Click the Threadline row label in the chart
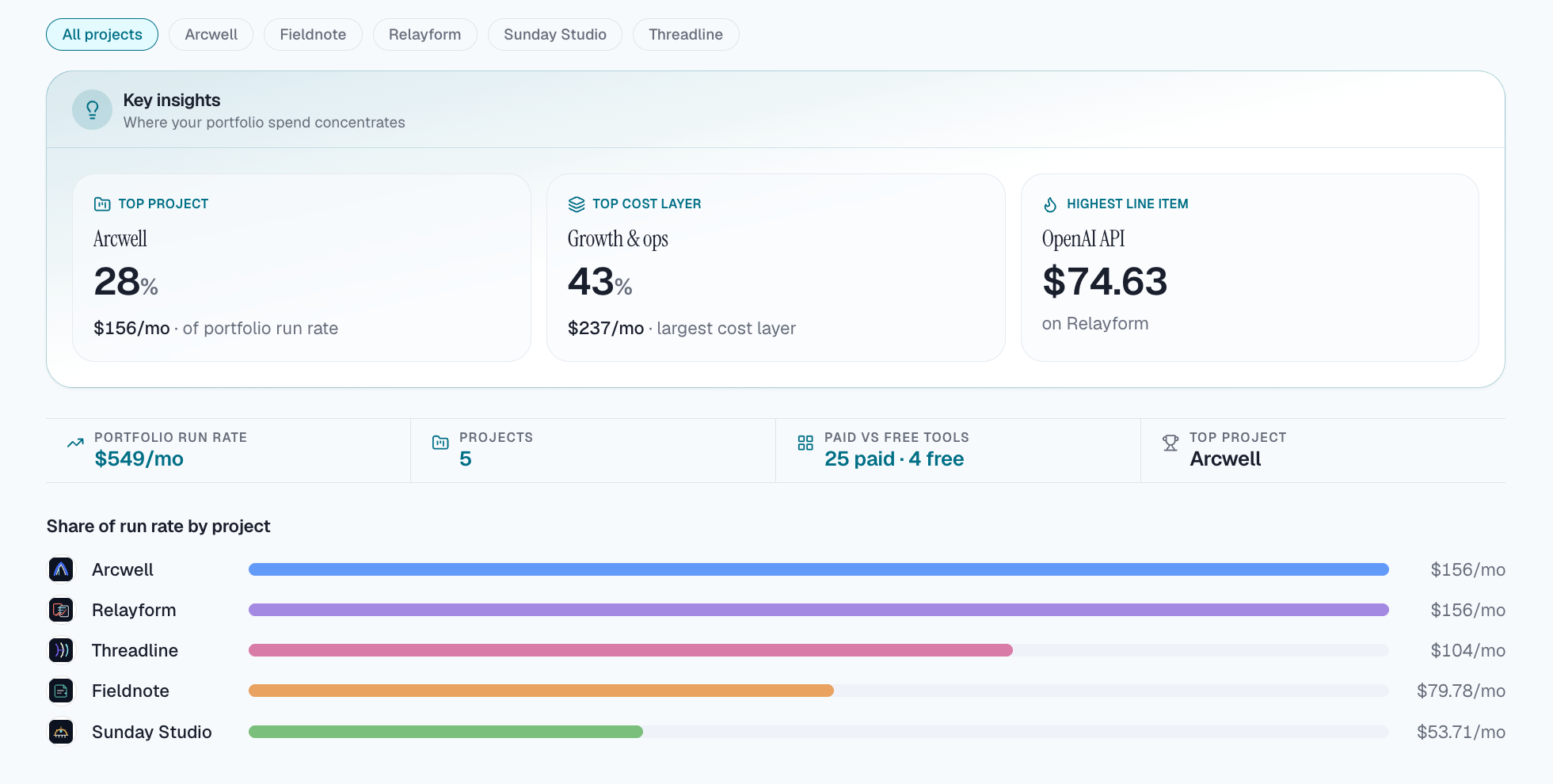Image resolution: width=1553 pixels, height=784 pixels. point(135,650)
